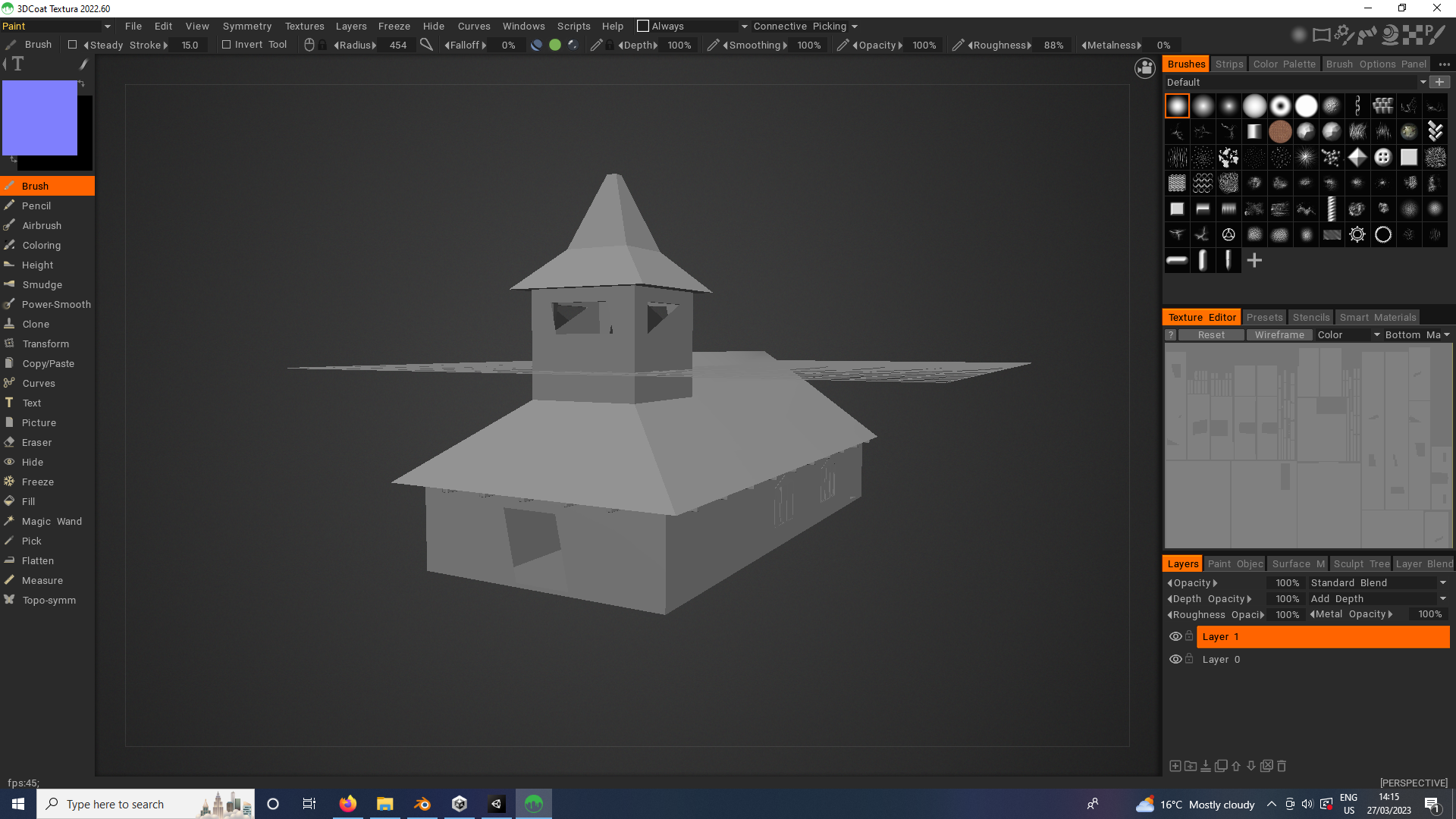
Task: Expand the Standard Blend mode dropdown
Action: (1442, 582)
